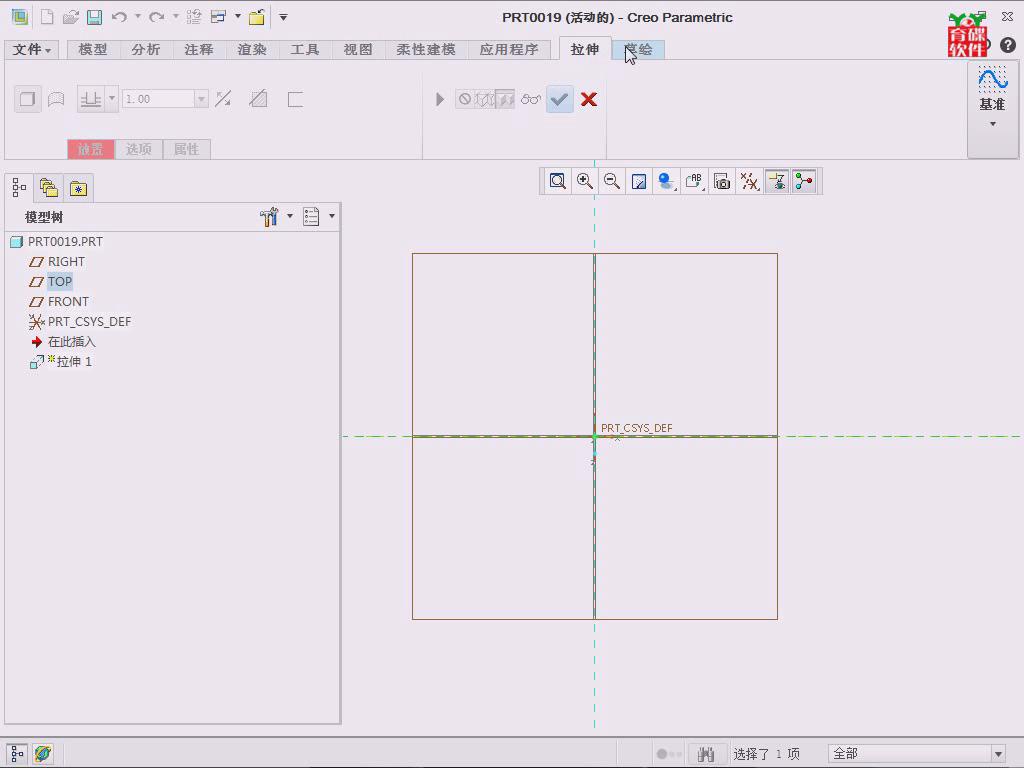Select the blind depth option button

pyautogui.click(x=91, y=99)
